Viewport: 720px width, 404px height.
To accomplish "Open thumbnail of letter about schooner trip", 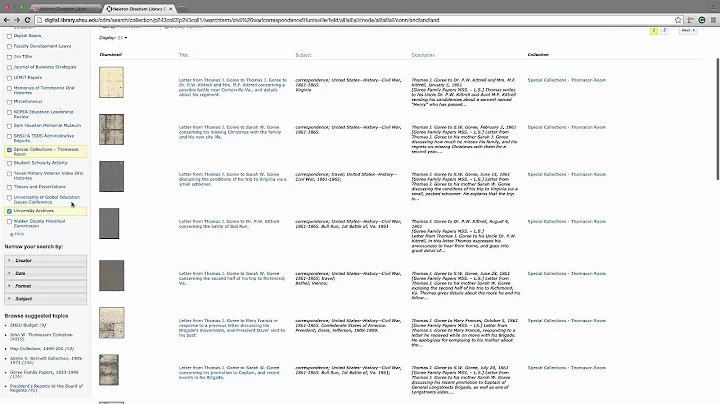I will 112,176.
